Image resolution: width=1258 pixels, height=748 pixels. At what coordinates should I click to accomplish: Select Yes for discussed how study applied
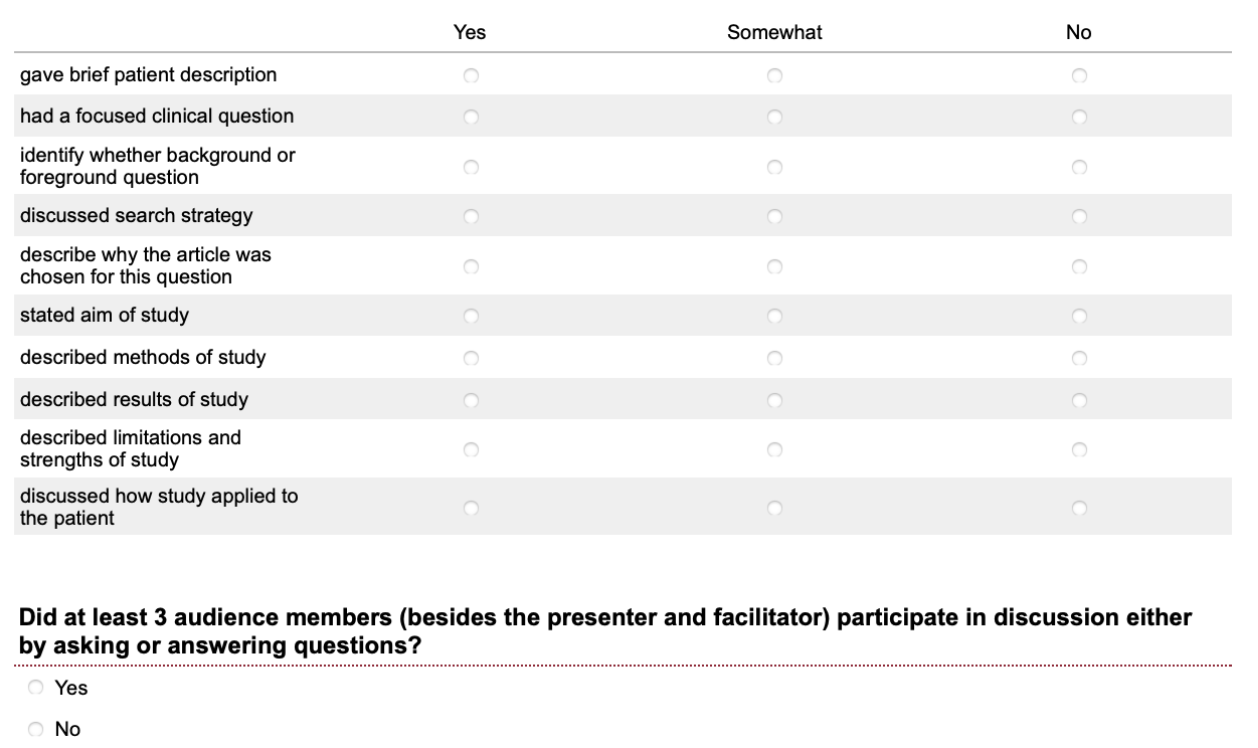click(470, 508)
